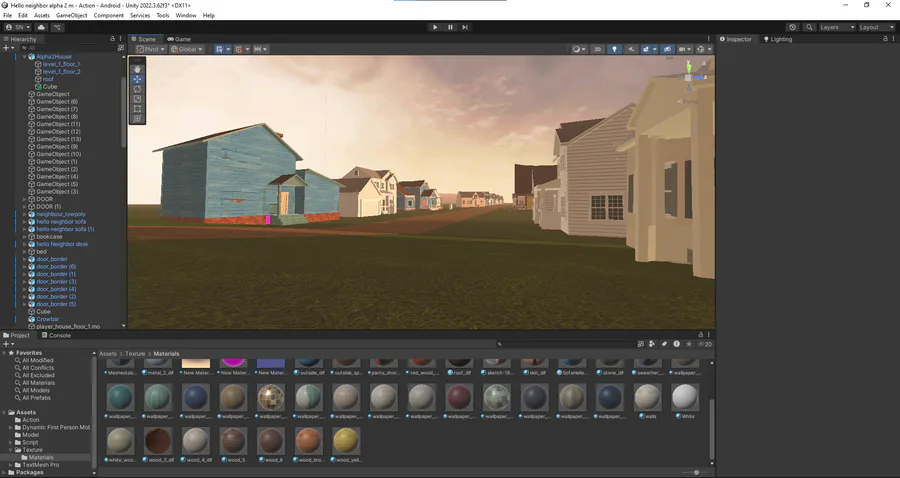Image resolution: width=900 pixels, height=478 pixels.
Task: Open the Layout dropdown
Action: pyautogui.click(x=877, y=27)
